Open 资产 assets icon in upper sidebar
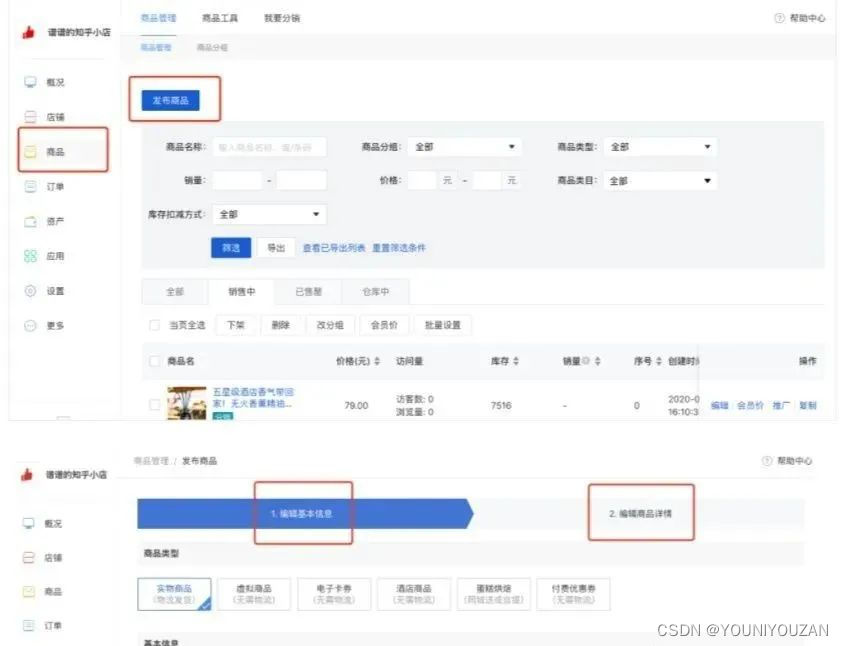The height and width of the screenshot is (646, 843). pos(31,221)
